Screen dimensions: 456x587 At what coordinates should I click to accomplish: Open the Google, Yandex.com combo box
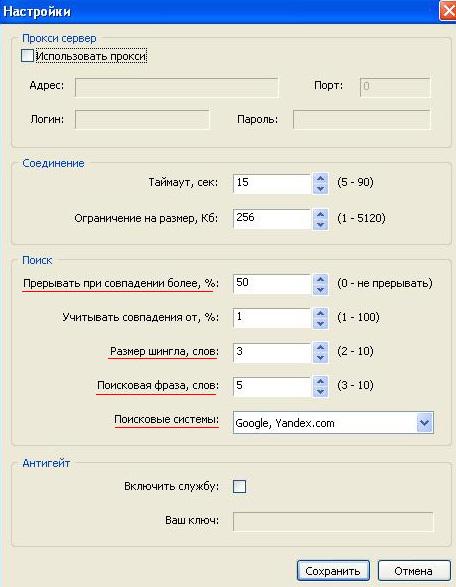[333, 423]
